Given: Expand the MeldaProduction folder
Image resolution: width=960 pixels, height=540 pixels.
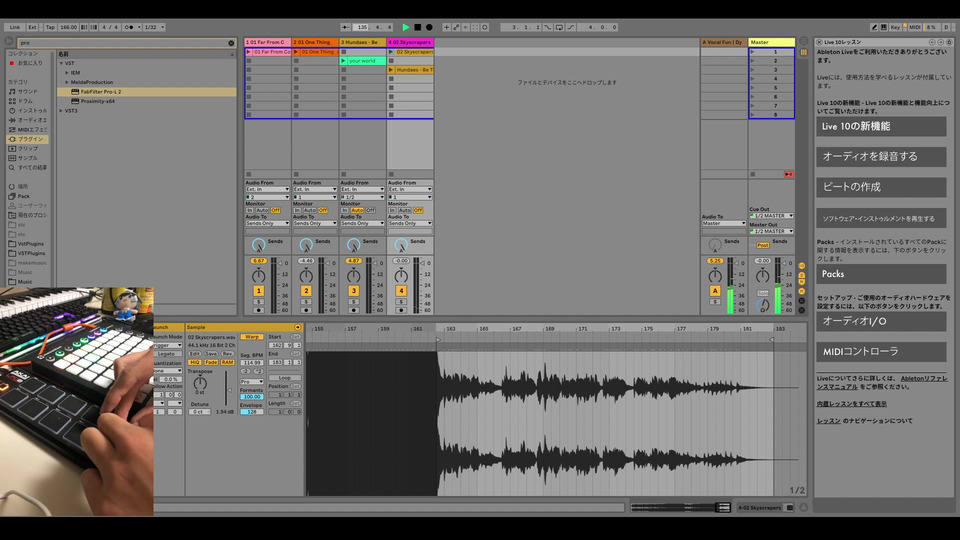Looking at the screenshot, I should [x=67, y=82].
